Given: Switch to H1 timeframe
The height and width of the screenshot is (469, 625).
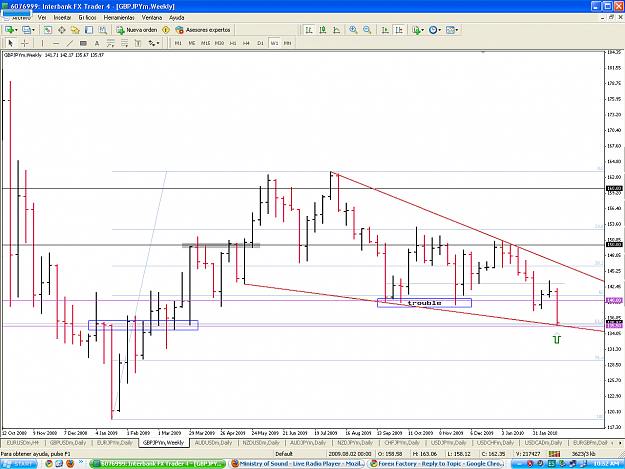Looking at the screenshot, I should (x=233, y=43).
